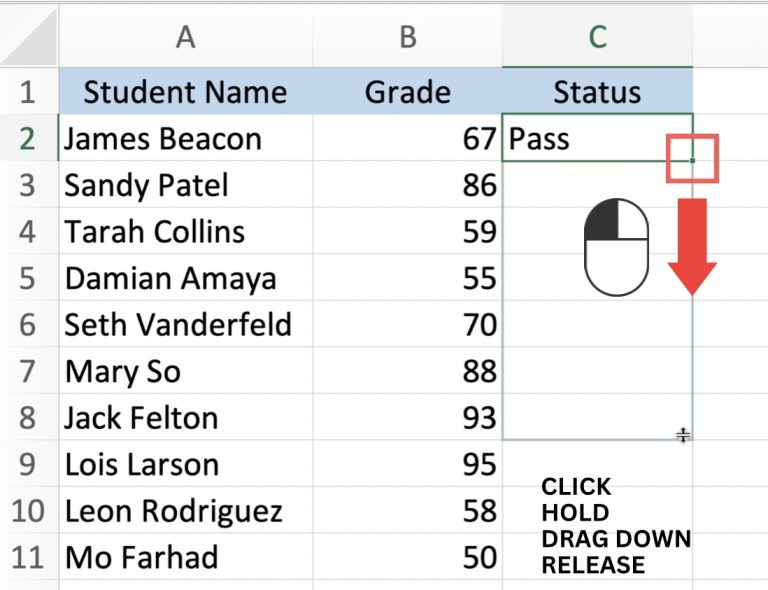Viewport: 768px width, 590px height.
Task: Select row 11 header
Action: 29,557
